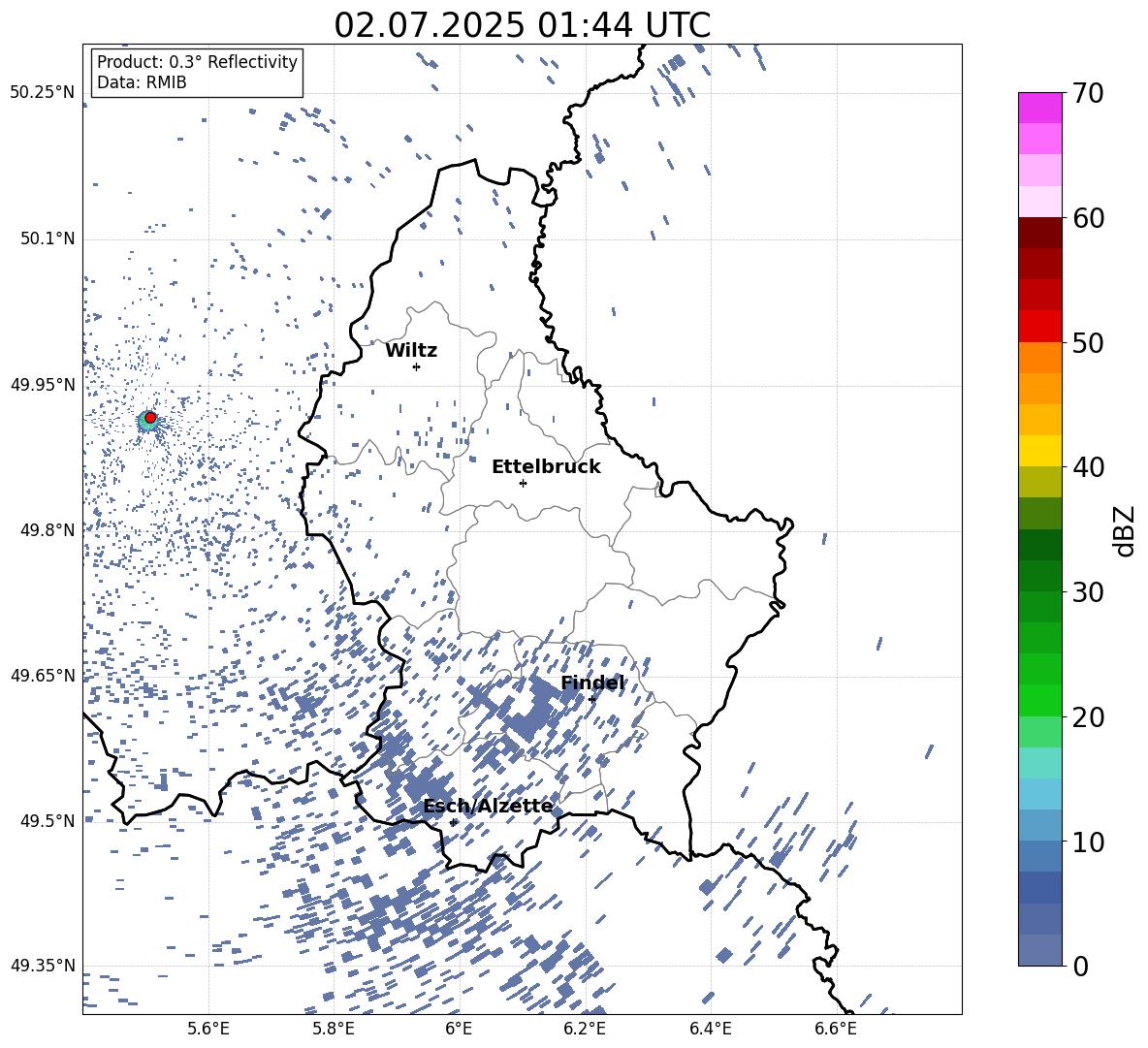The width and height of the screenshot is (1148, 1048).
Task: Click the Ettelbruck city label
Action: coord(546,467)
